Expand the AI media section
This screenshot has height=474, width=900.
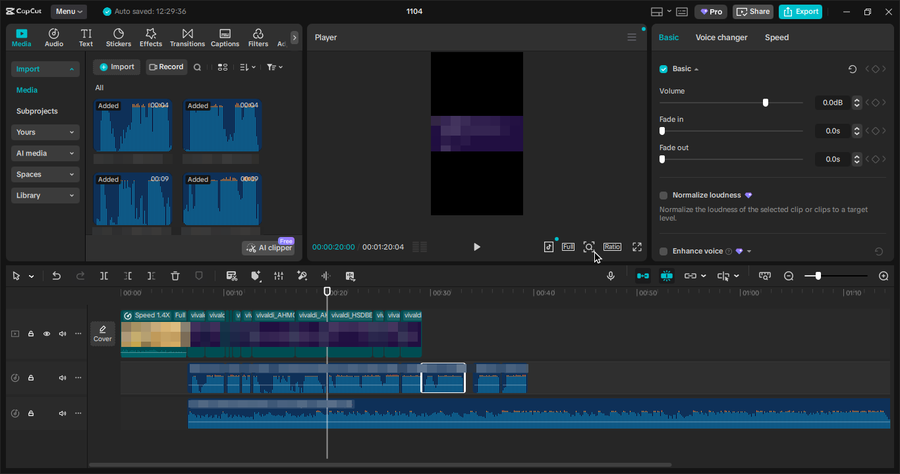[45, 153]
